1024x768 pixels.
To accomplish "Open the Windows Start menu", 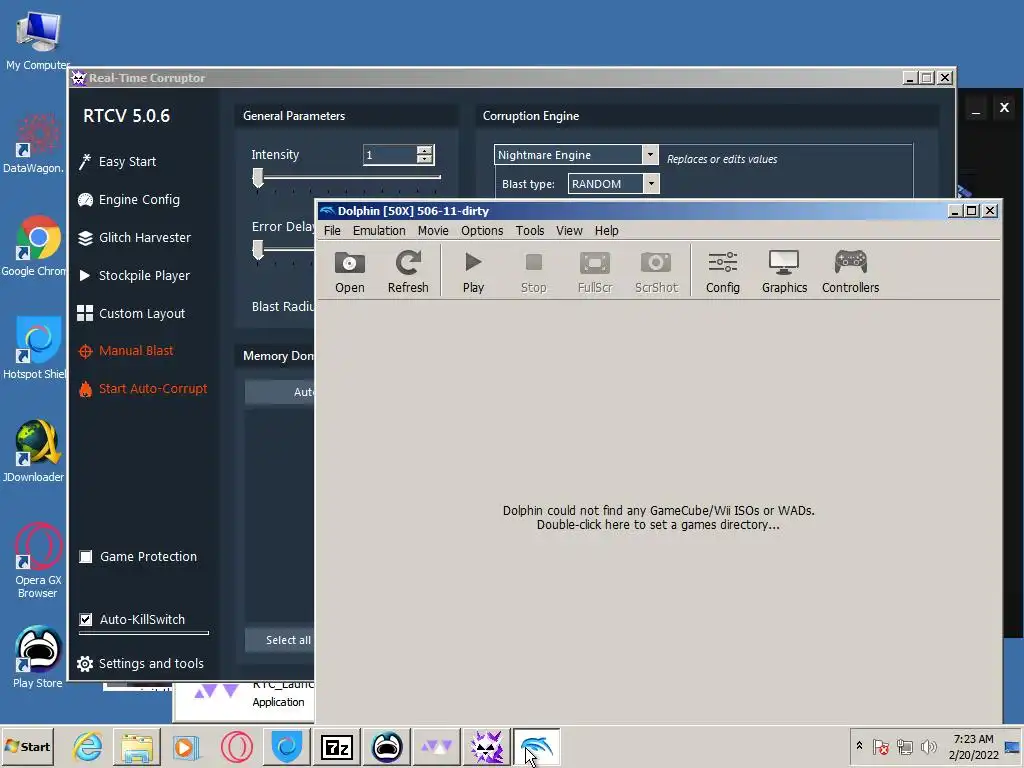I will tap(27, 746).
